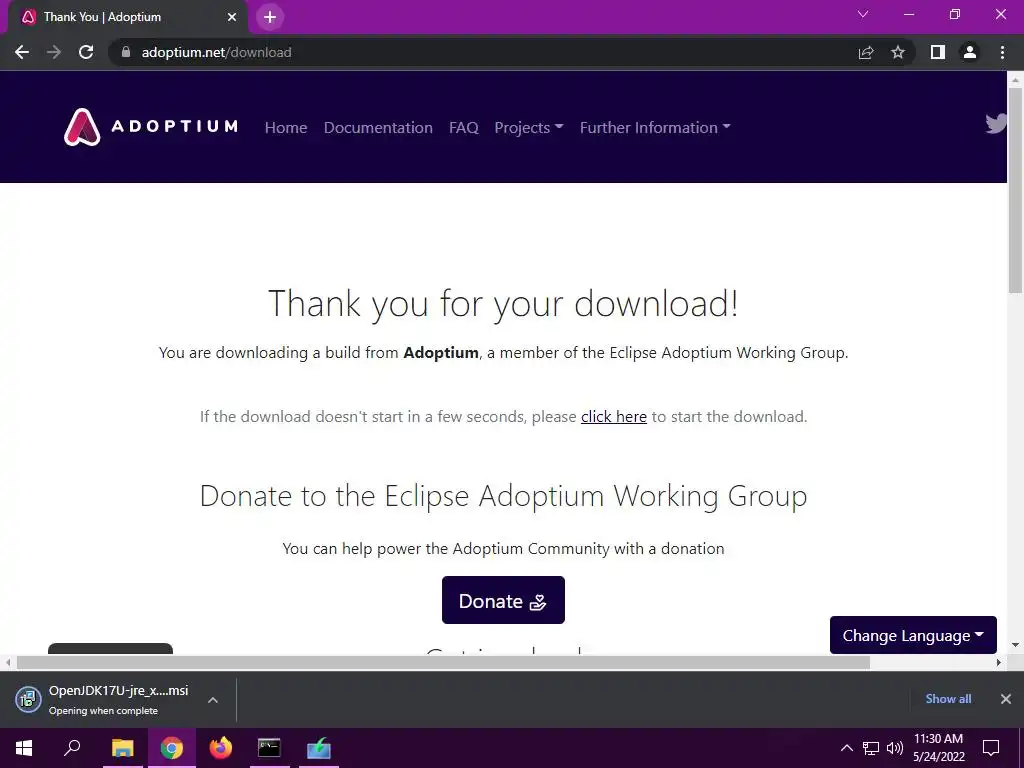Click the network tray icon

[x=871, y=748]
